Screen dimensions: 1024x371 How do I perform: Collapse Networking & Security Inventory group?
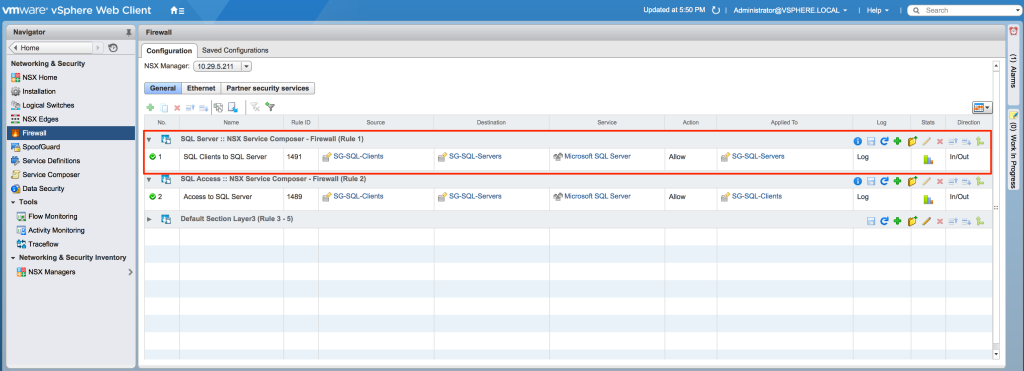tap(13, 258)
